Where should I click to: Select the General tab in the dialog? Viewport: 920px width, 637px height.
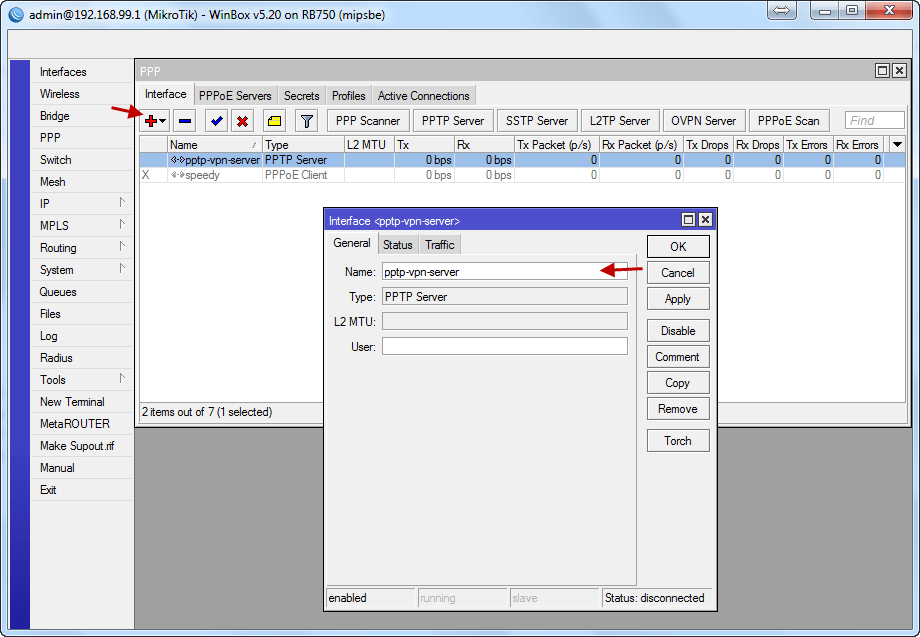pos(351,243)
